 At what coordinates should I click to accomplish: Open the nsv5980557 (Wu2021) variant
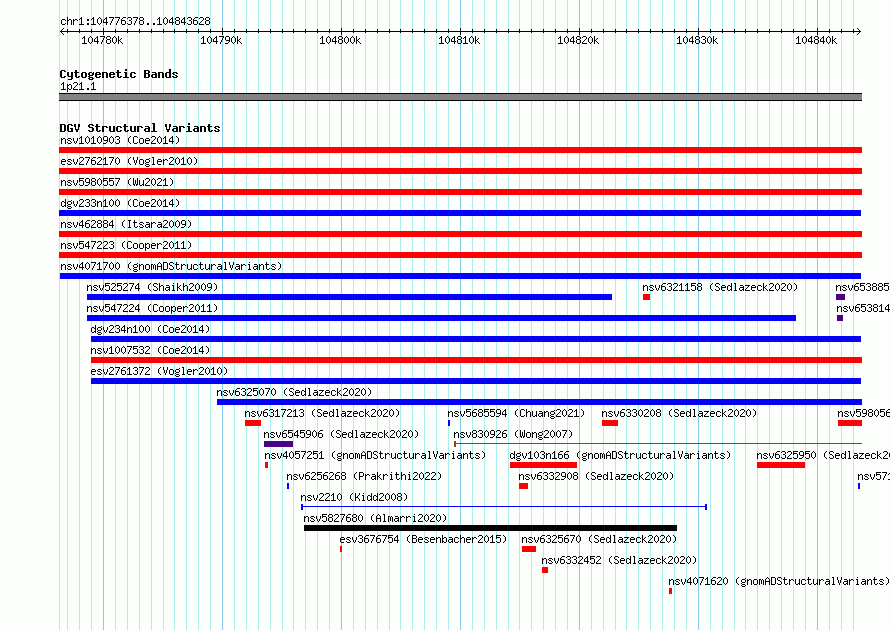(x=117, y=182)
